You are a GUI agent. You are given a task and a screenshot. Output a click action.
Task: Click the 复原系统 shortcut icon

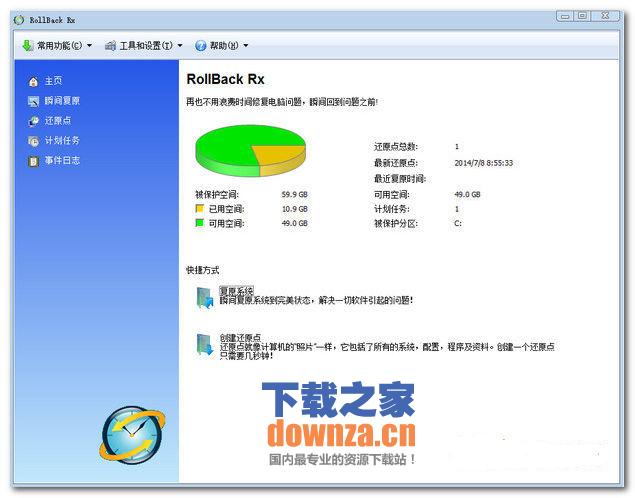pos(205,298)
